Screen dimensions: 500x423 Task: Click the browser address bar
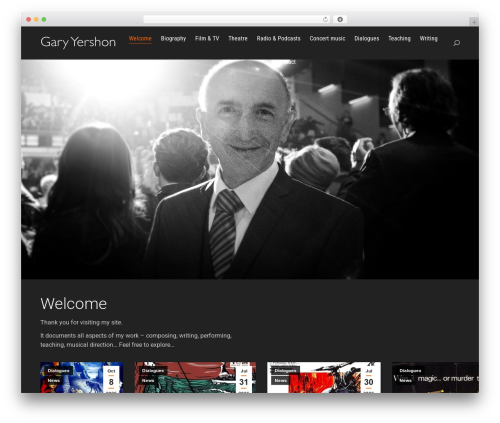(x=237, y=20)
